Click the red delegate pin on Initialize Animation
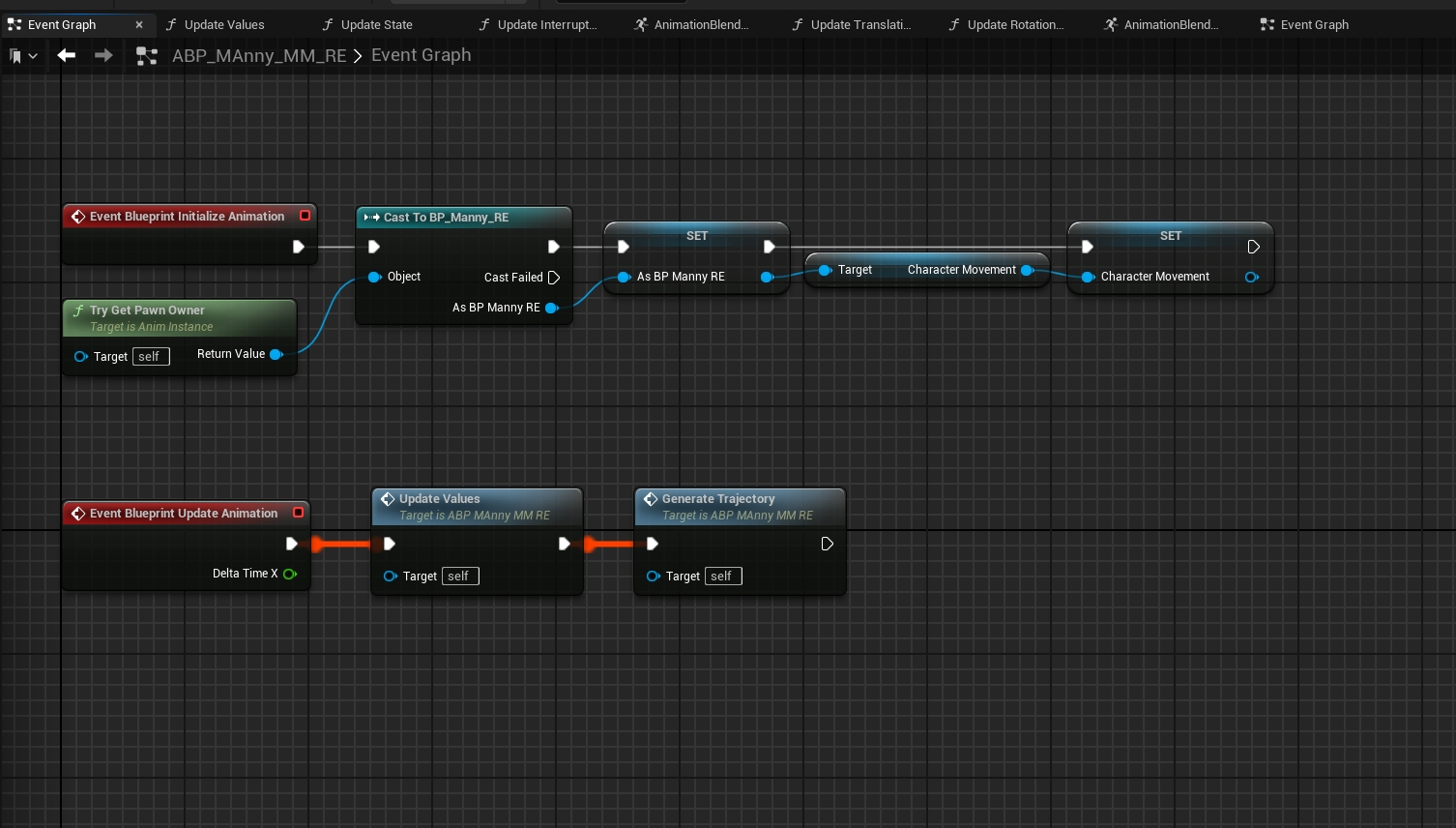Viewport: 1456px width, 828px height. [306, 216]
